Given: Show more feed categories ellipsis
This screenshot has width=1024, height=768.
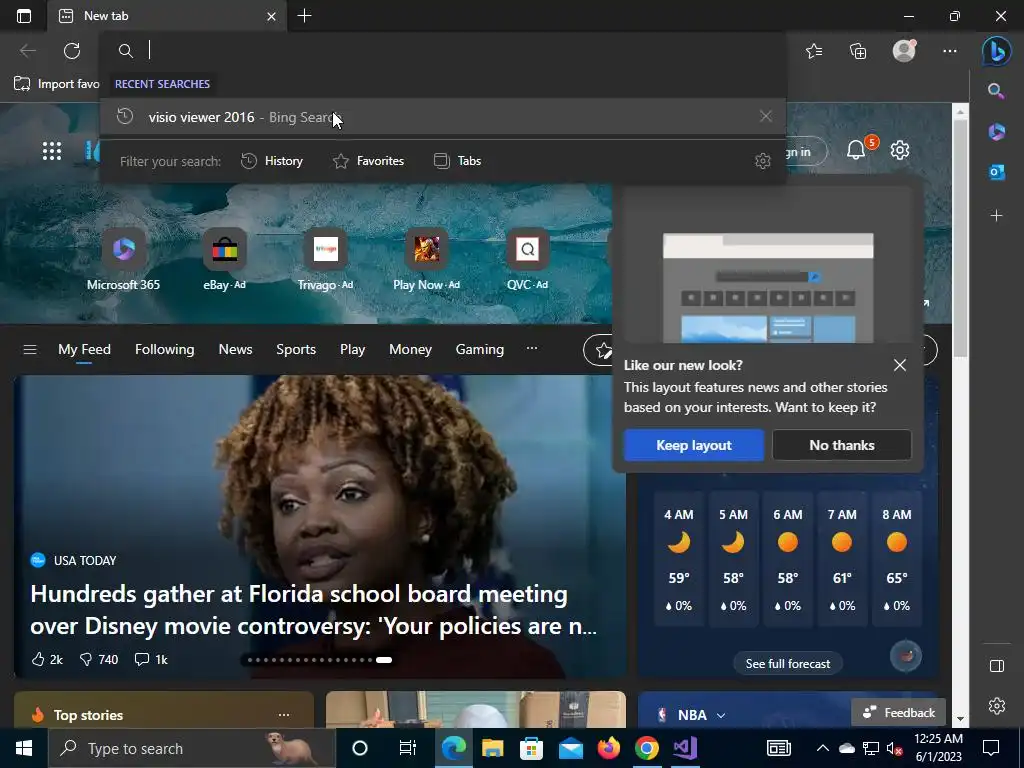Looking at the screenshot, I should click(x=532, y=348).
